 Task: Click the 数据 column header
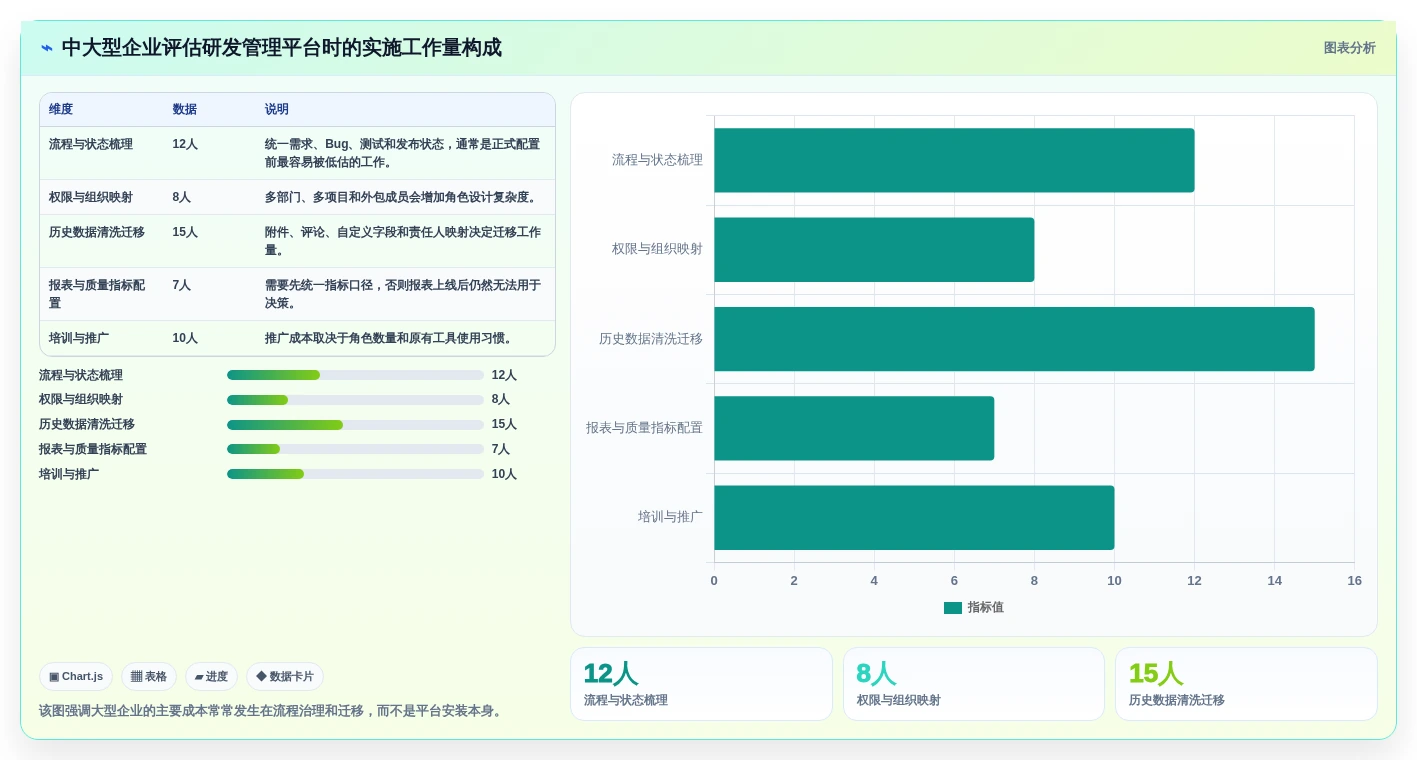point(184,110)
